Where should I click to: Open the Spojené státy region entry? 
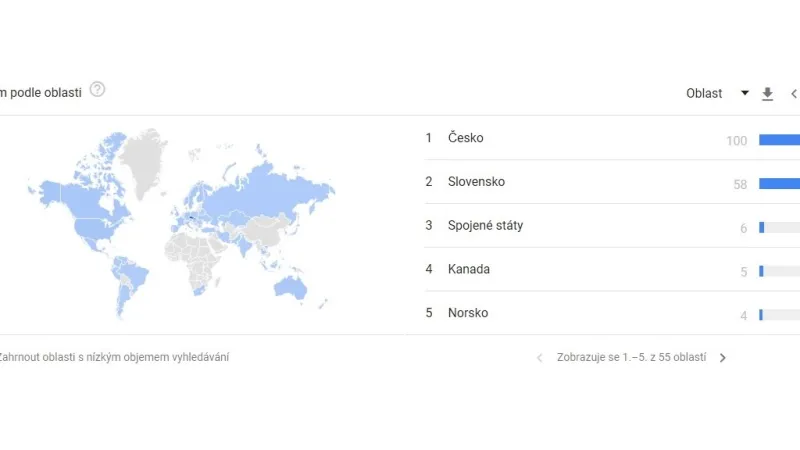click(x=485, y=226)
